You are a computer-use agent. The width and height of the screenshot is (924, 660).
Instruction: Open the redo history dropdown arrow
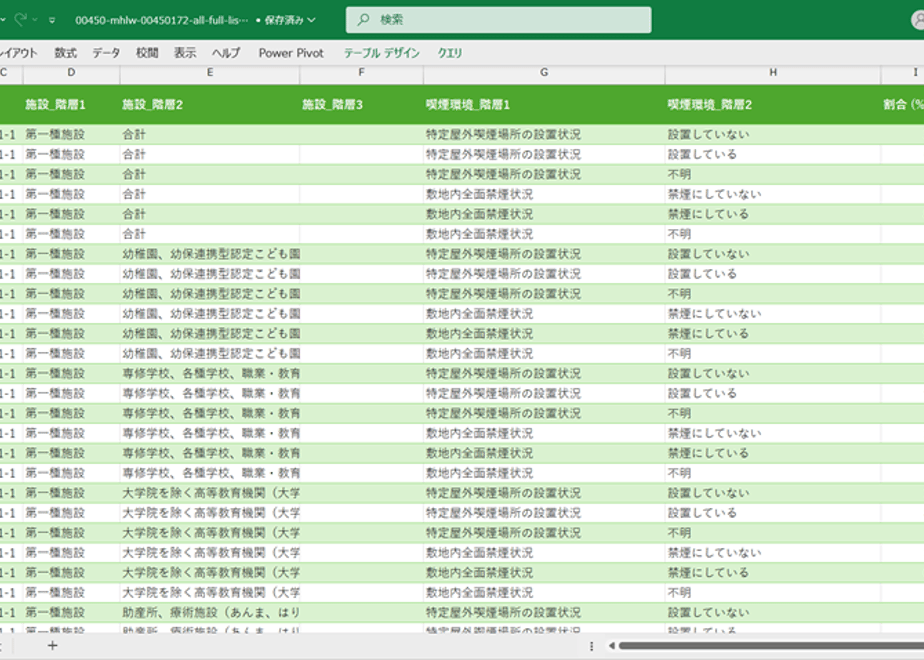click(x=35, y=20)
